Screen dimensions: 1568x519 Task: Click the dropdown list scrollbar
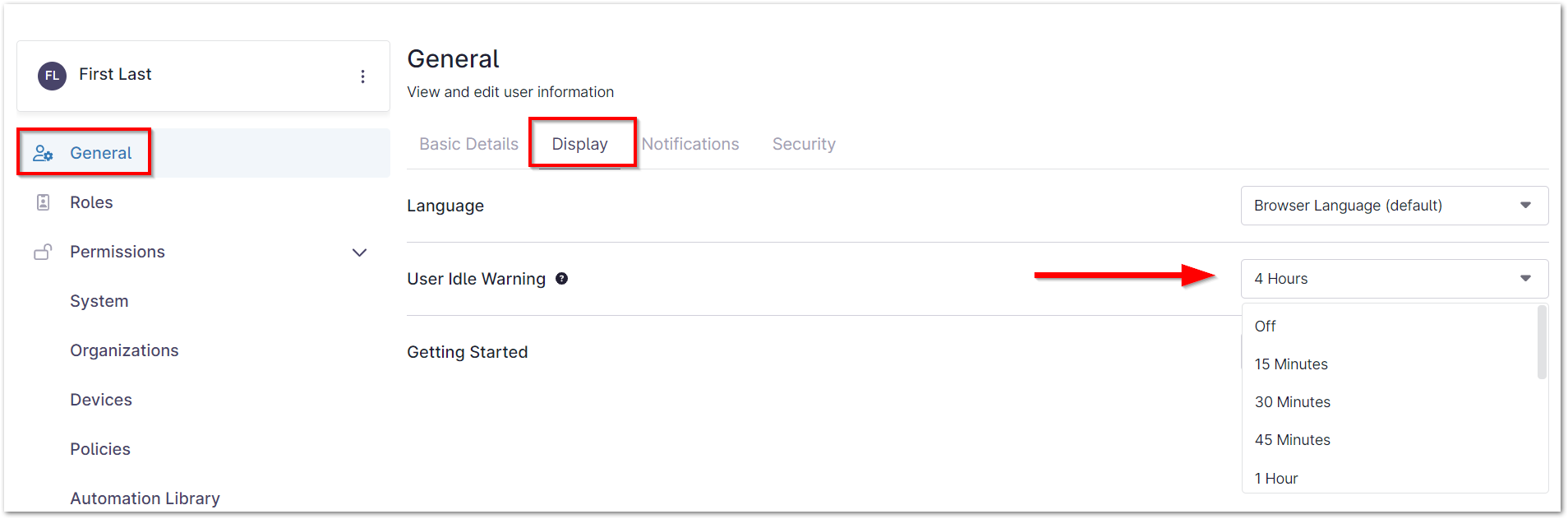pos(1542,342)
